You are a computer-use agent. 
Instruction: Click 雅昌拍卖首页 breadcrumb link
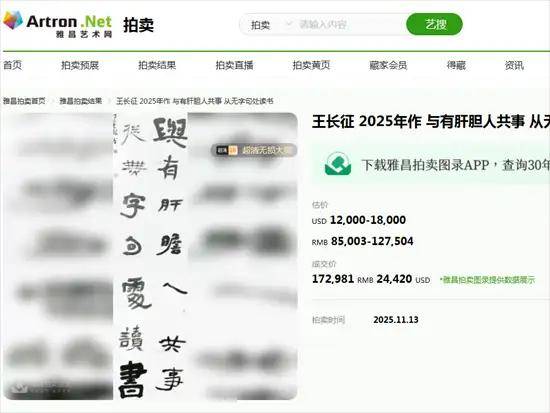(x=24, y=101)
